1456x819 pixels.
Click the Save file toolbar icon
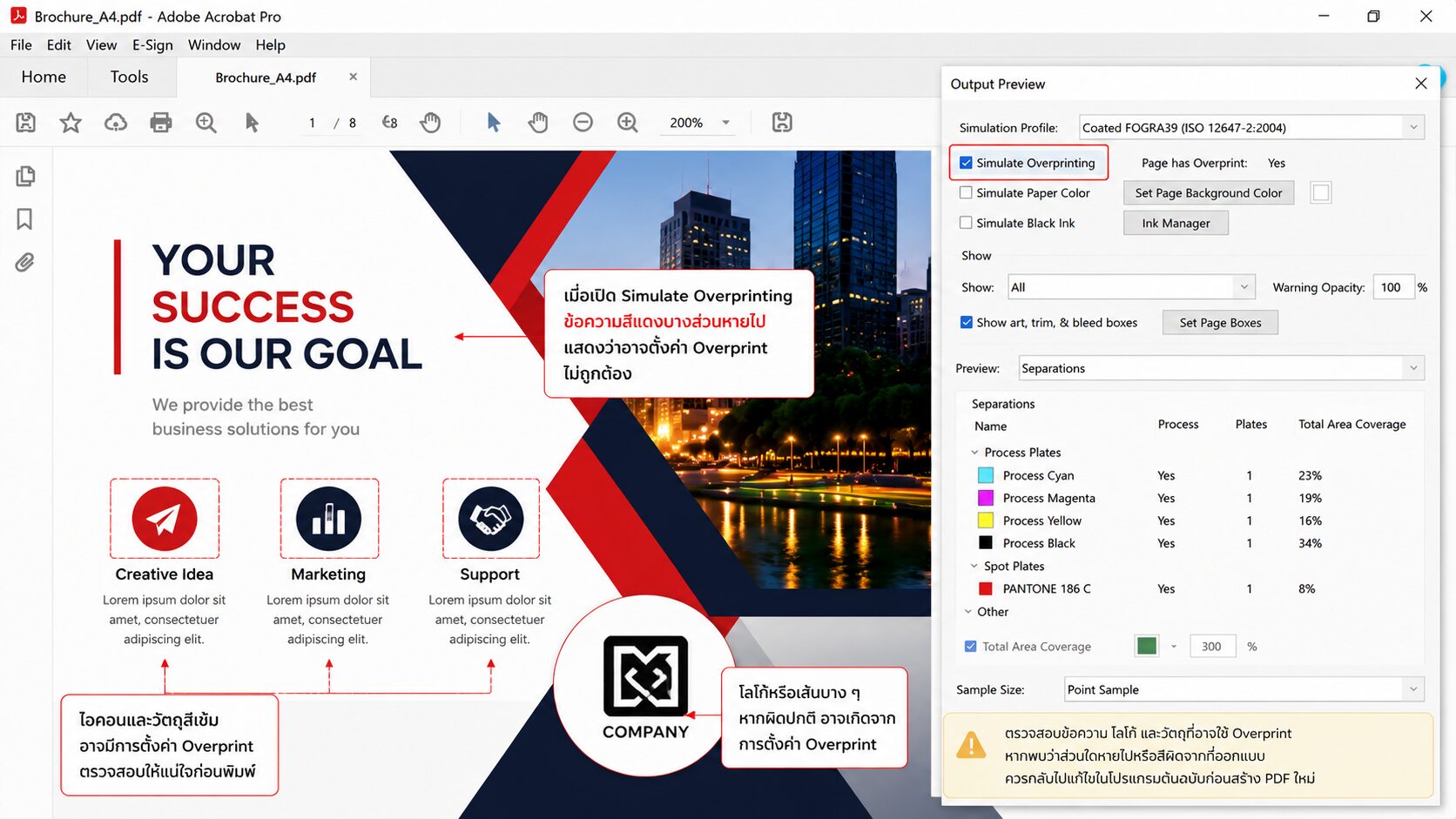point(26,123)
